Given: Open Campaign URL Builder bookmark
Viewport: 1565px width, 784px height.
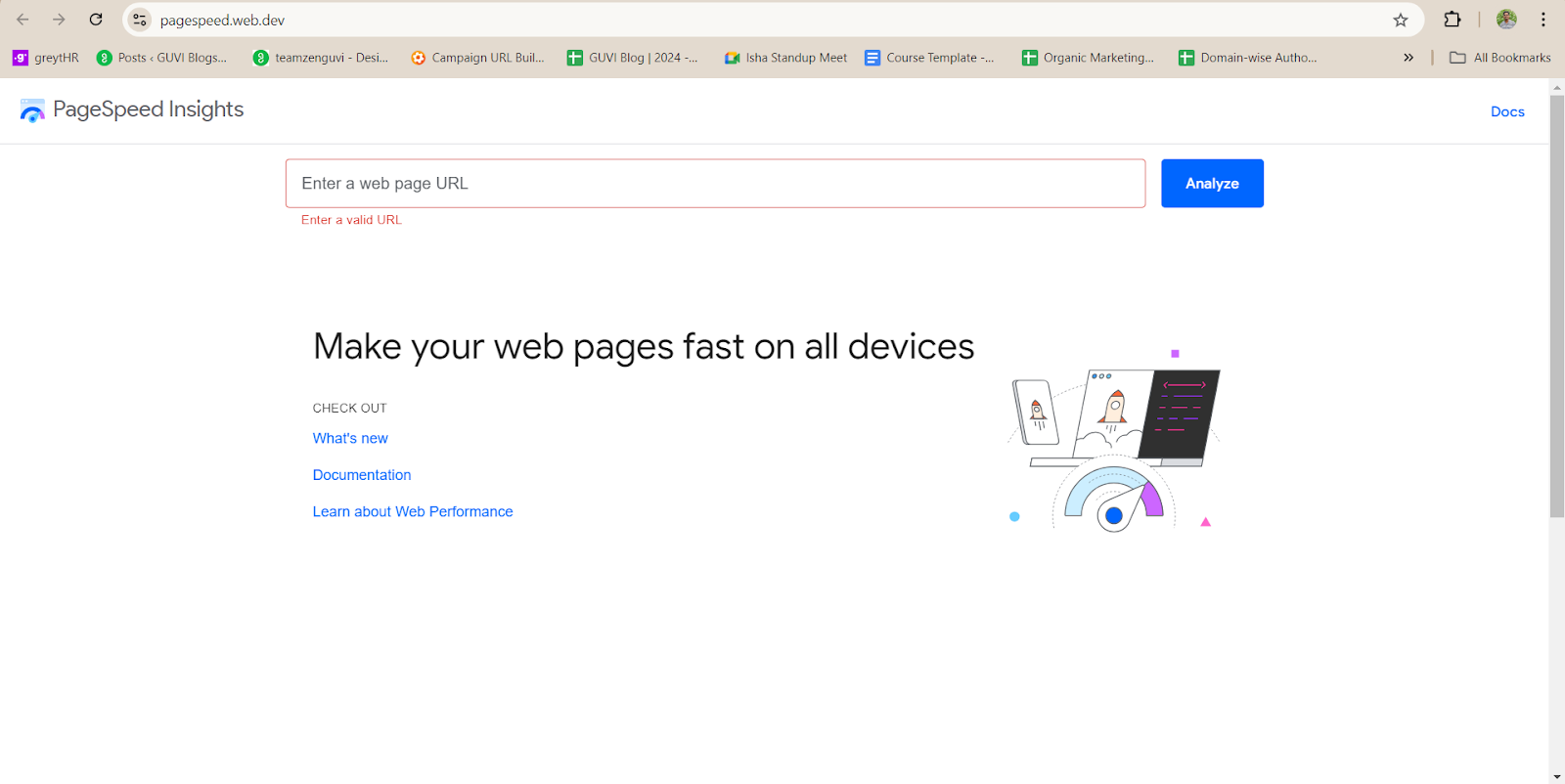Looking at the screenshot, I should 478,58.
